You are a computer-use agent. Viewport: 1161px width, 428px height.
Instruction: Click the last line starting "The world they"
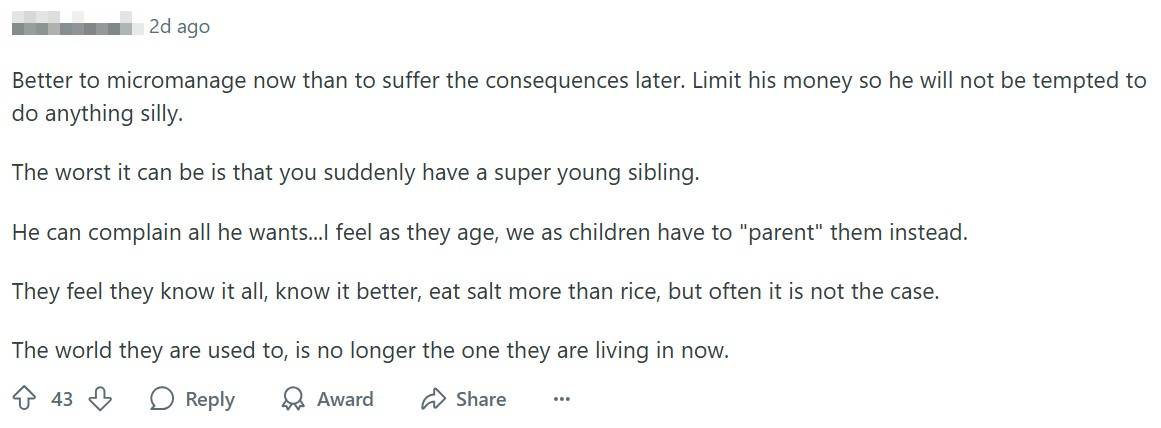click(x=370, y=351)
